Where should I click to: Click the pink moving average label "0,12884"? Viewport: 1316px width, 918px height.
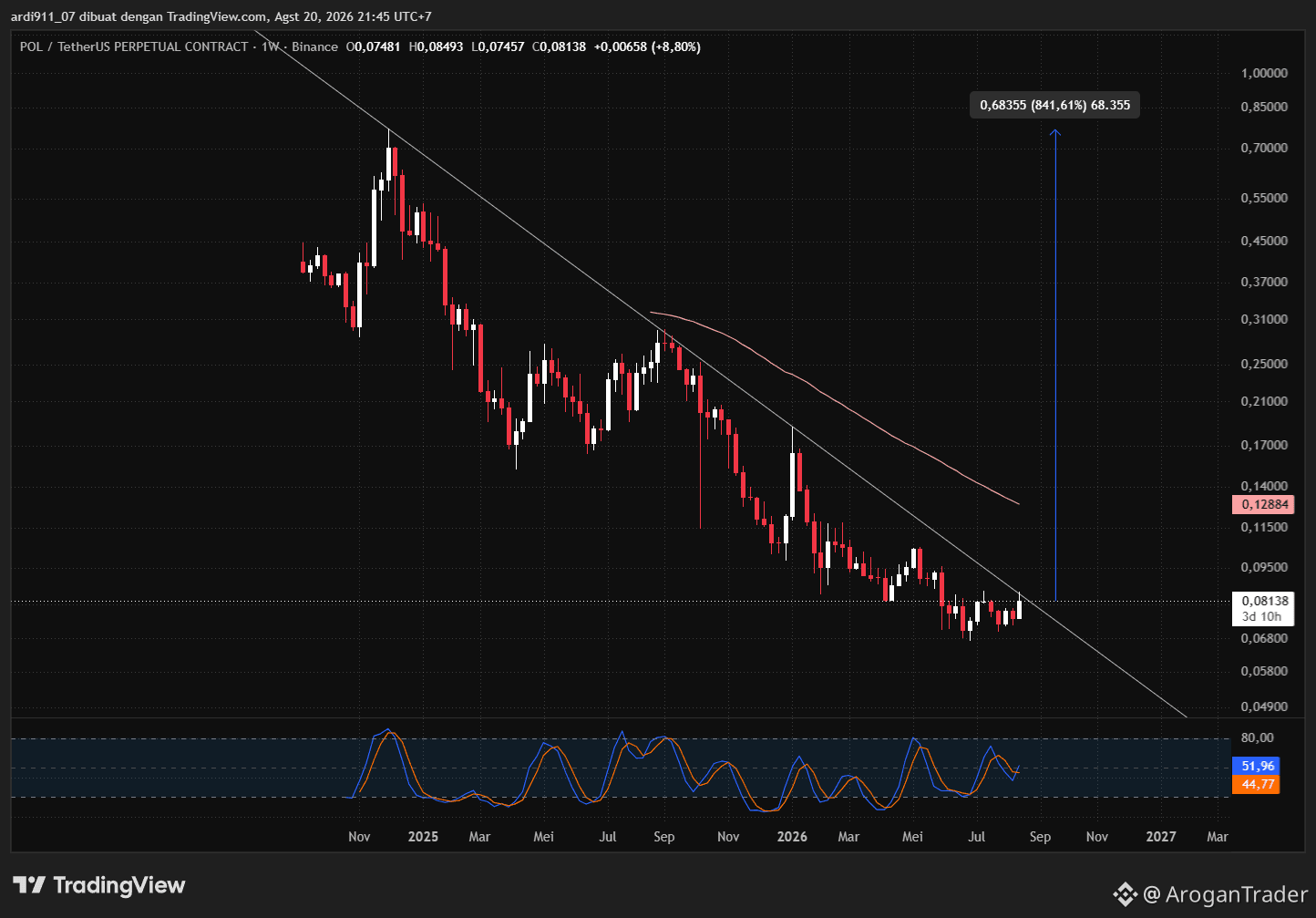(1262, 504)
